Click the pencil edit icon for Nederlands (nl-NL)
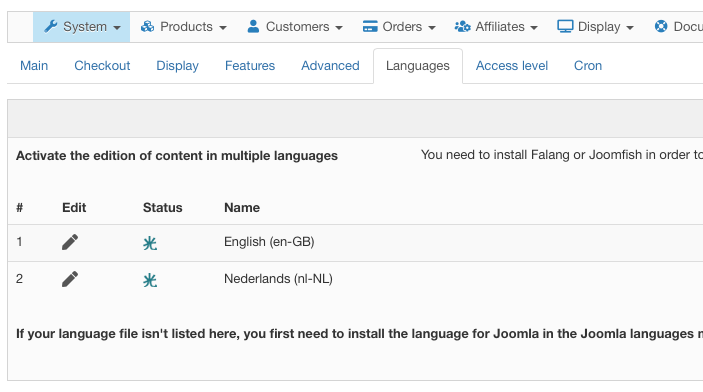The height and width of the screenshot is (392, 703). 70,279
